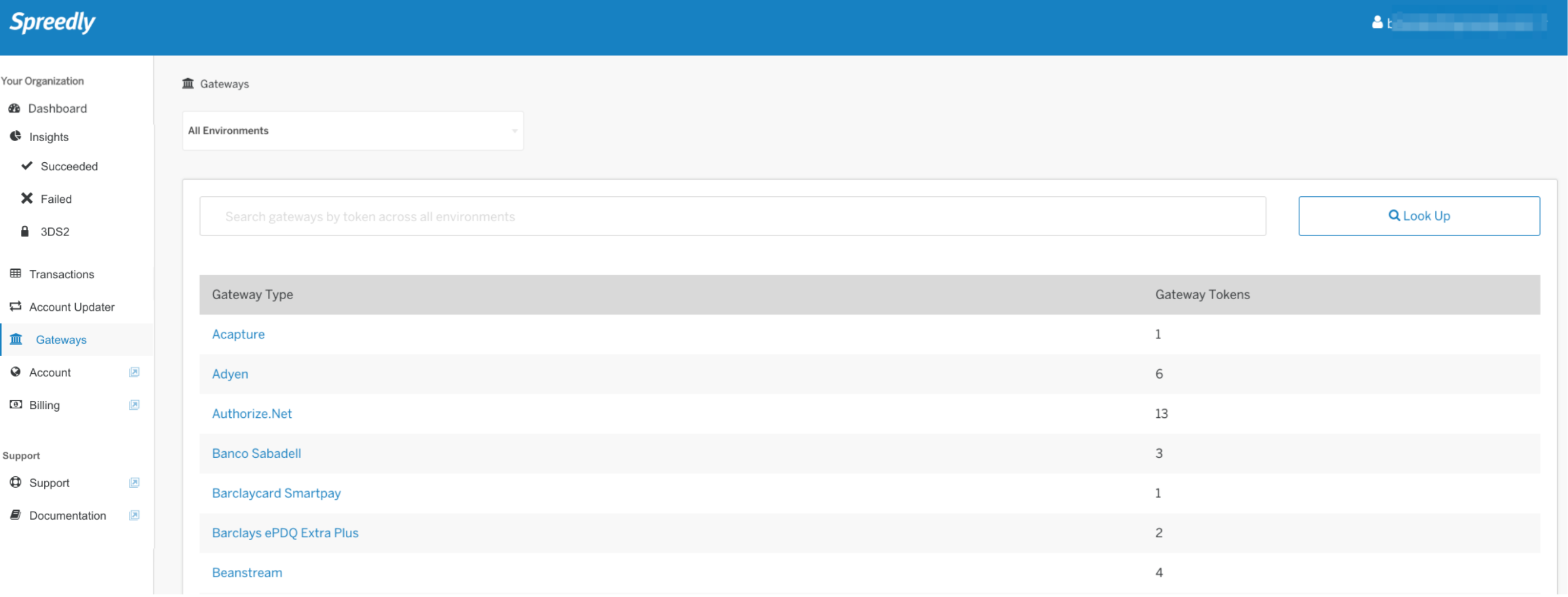The width and height of the screenshot is (1568, 597).
Task: Click token count 4 for Beanstream
Action: click(x=1159, y=573)
